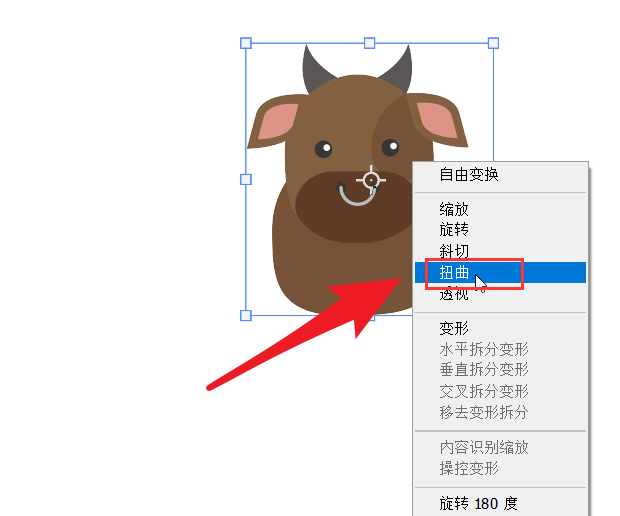This screenshot has width=620, height=516.
Task: Choose 自由变换 from the context menu
Action: [x=500, y=174]
